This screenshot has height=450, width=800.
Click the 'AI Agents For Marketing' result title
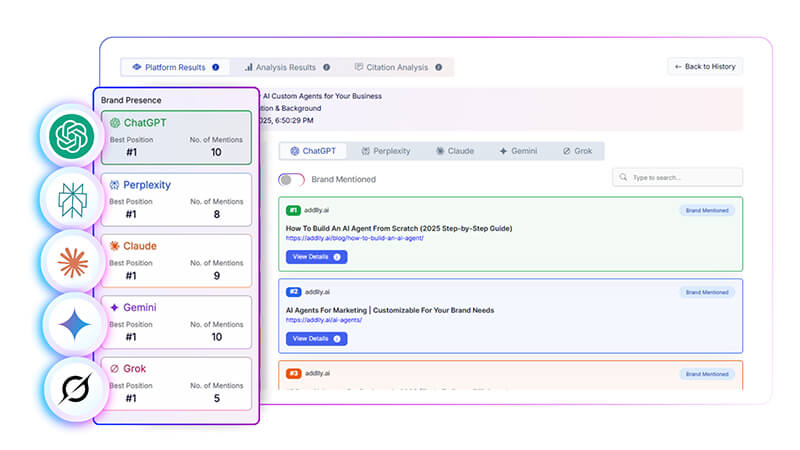tap(390, 310)
